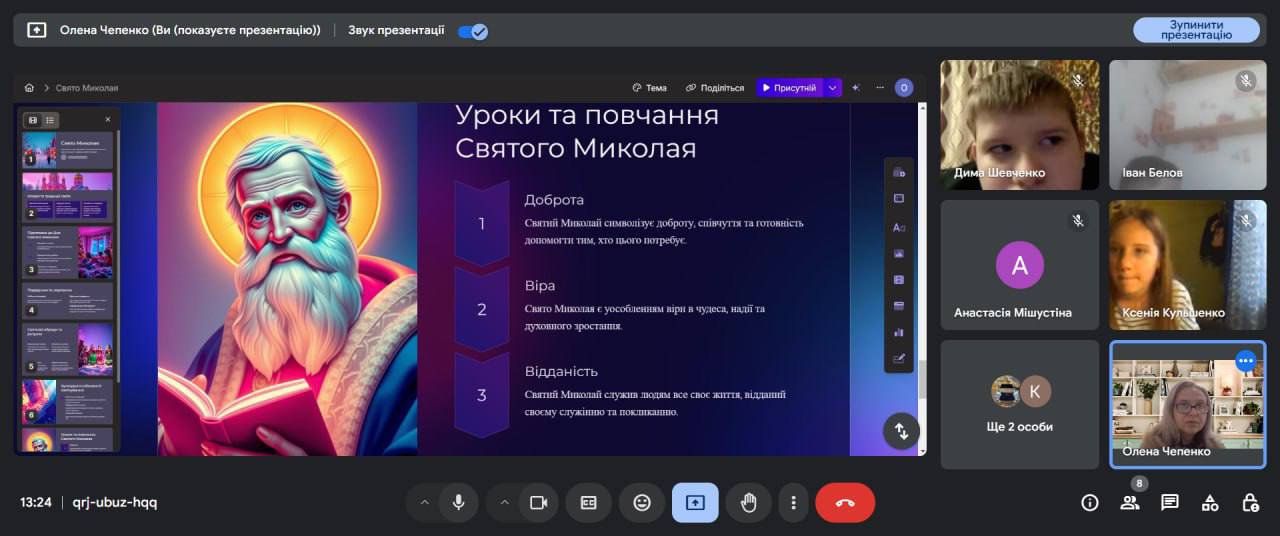Open more options three-dot menu
This screenshot has width=1280, height=536.
pyautogui.click(x=793, y=503)
